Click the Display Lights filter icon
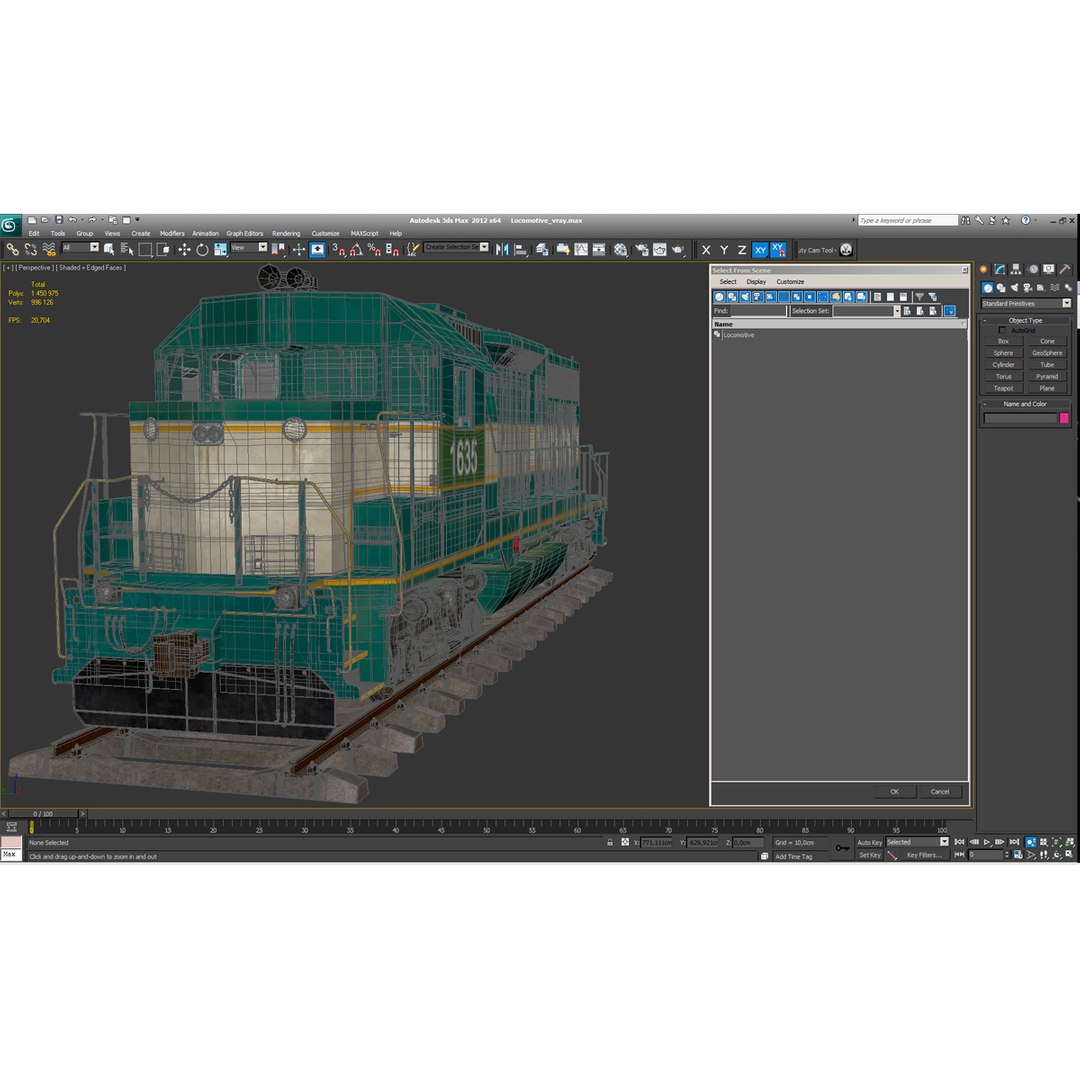This screenshot has width=1080, height=1080. pyautogui.click(x=745, y=297)
